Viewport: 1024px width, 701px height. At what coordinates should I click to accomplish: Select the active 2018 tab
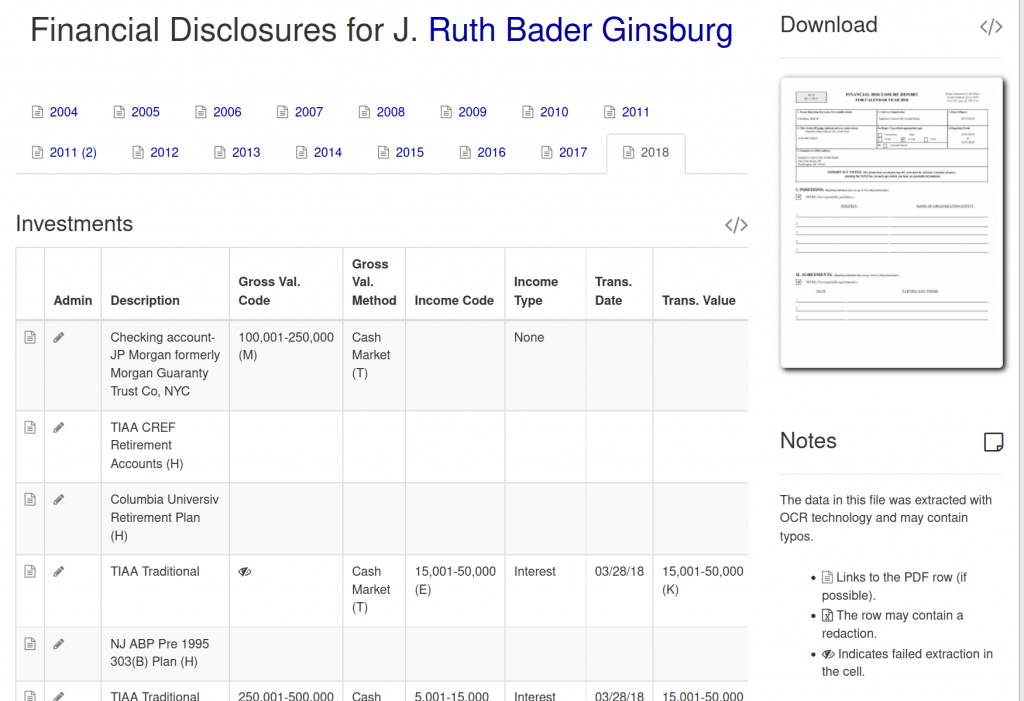tap(645, 153)
